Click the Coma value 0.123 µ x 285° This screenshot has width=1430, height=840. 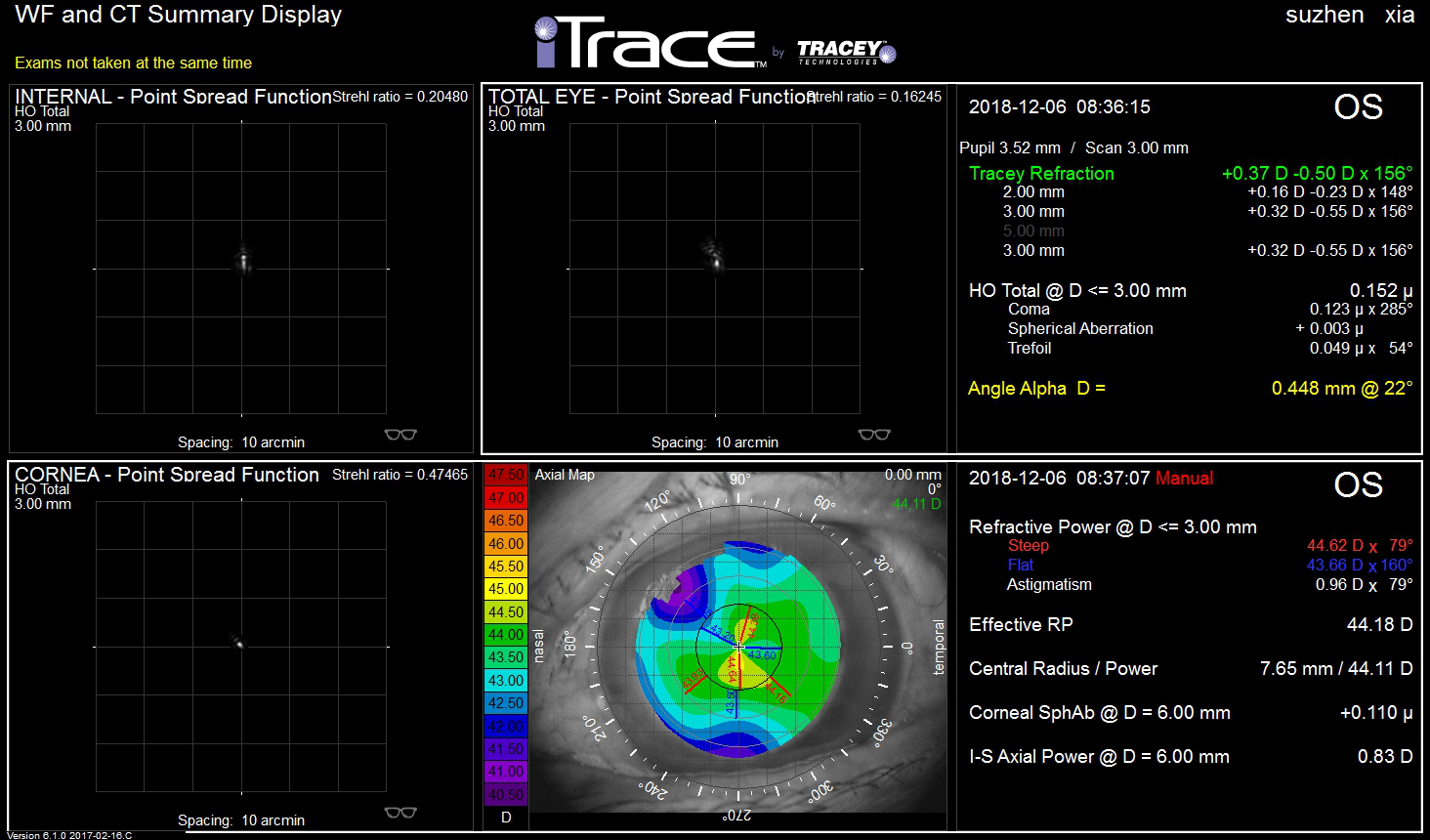[x=1362, y=309]
